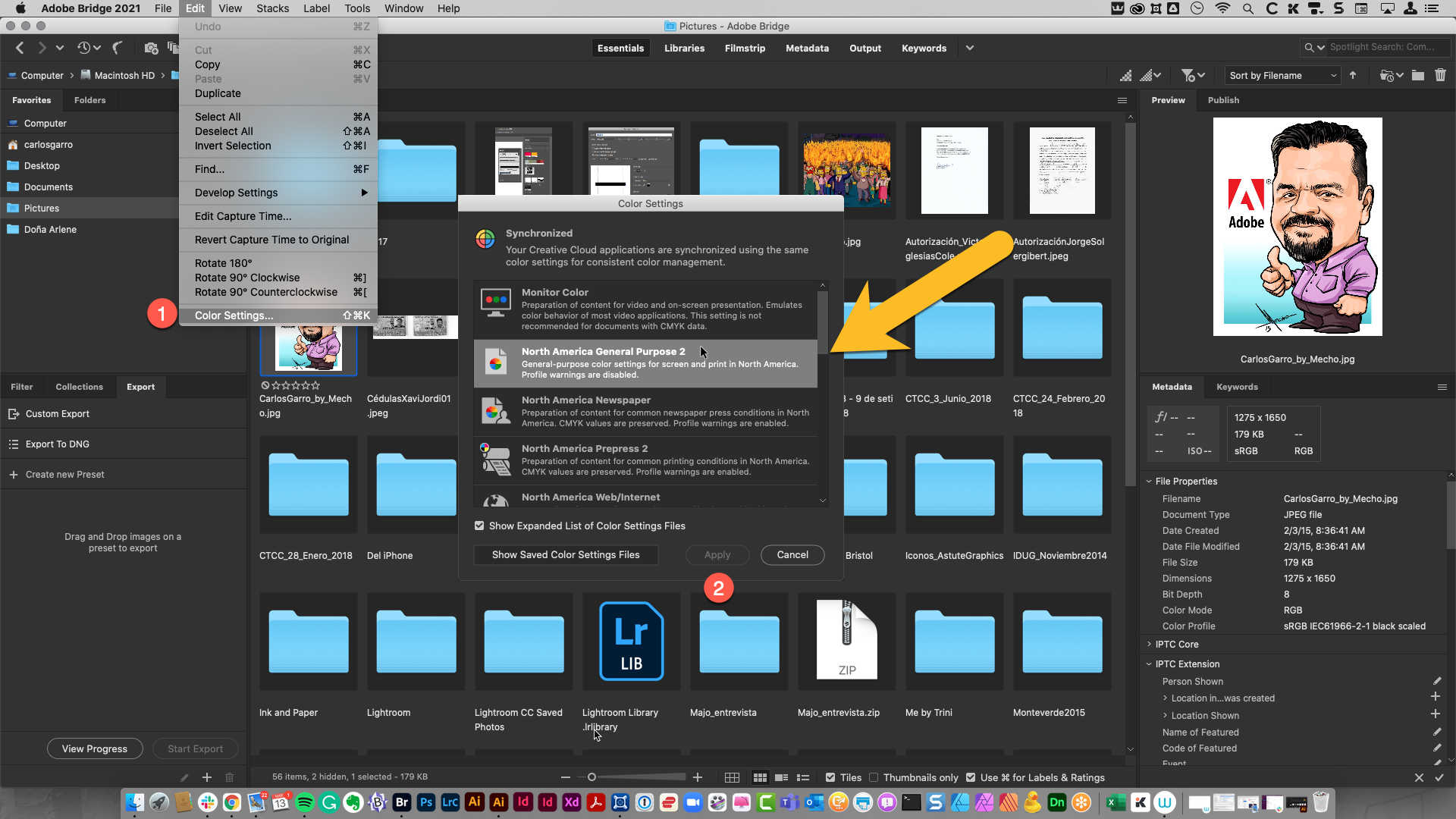Click the Apply button in Color Settings
1456x819 pixels.
pyautogui.click(x=717, y=554)
